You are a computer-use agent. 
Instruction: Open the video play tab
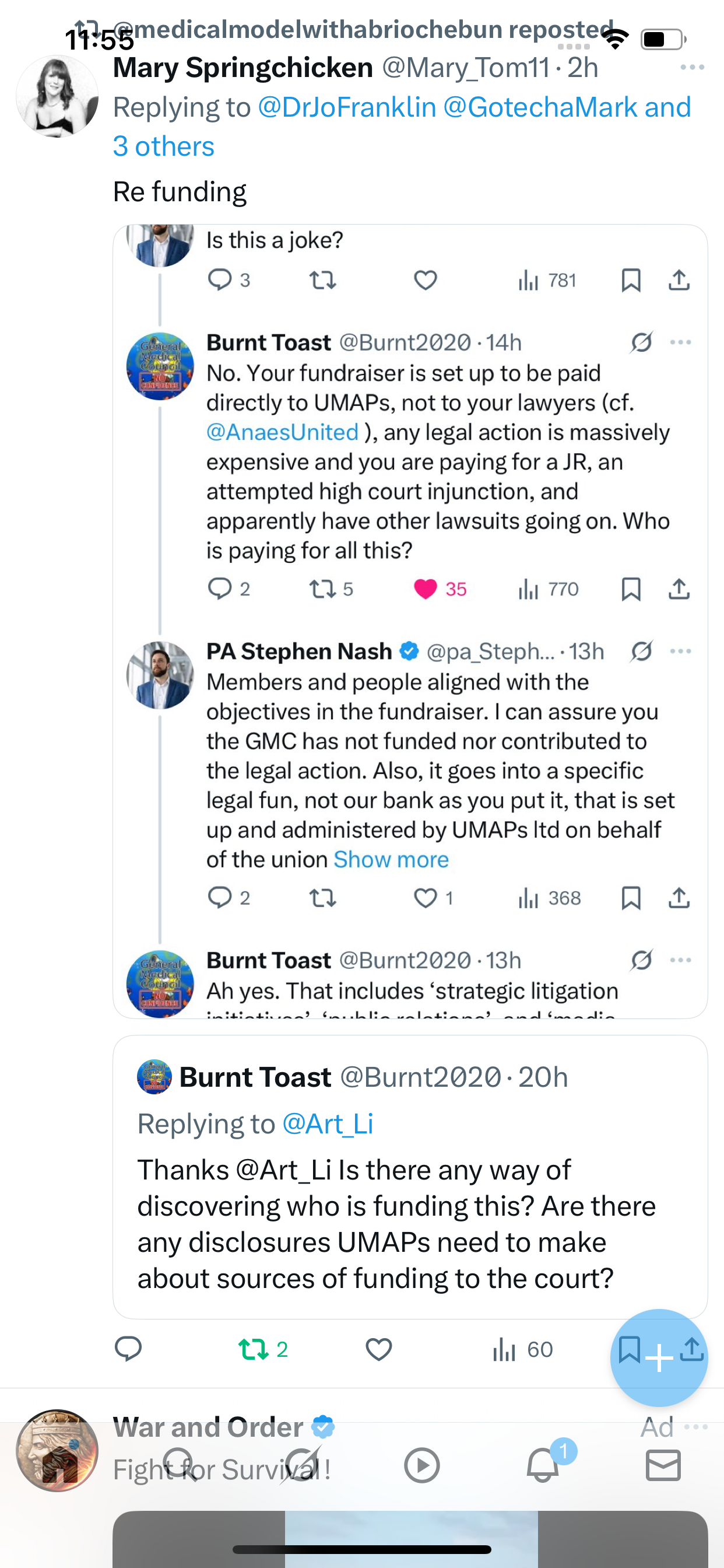(421, 1465)
